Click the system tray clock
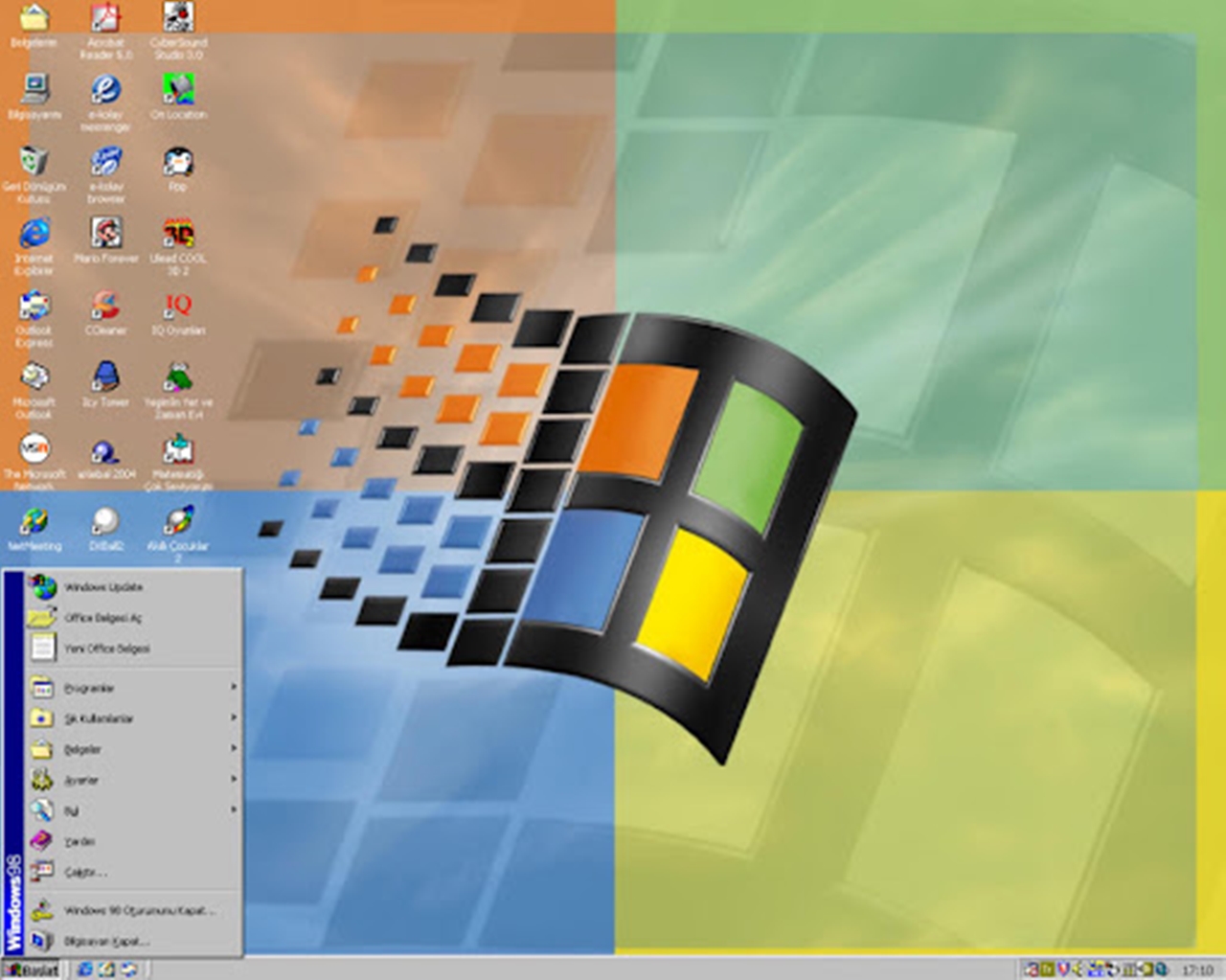The image size is (1226, 980). [x=1196, y=969]
